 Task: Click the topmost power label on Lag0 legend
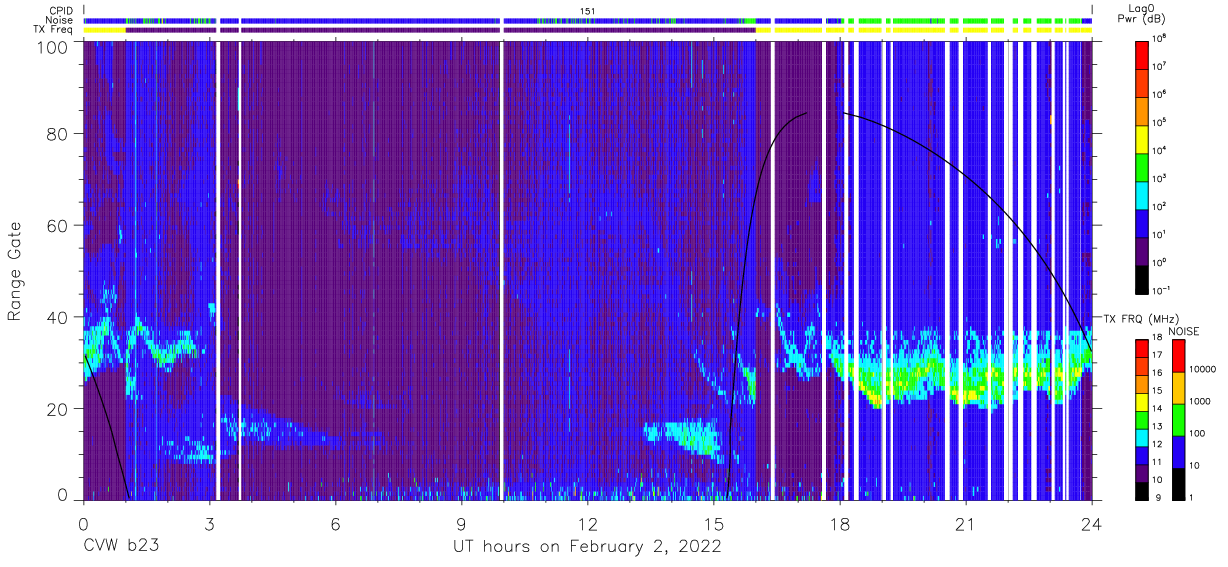pyautogui.click(x=1160, y=38)
